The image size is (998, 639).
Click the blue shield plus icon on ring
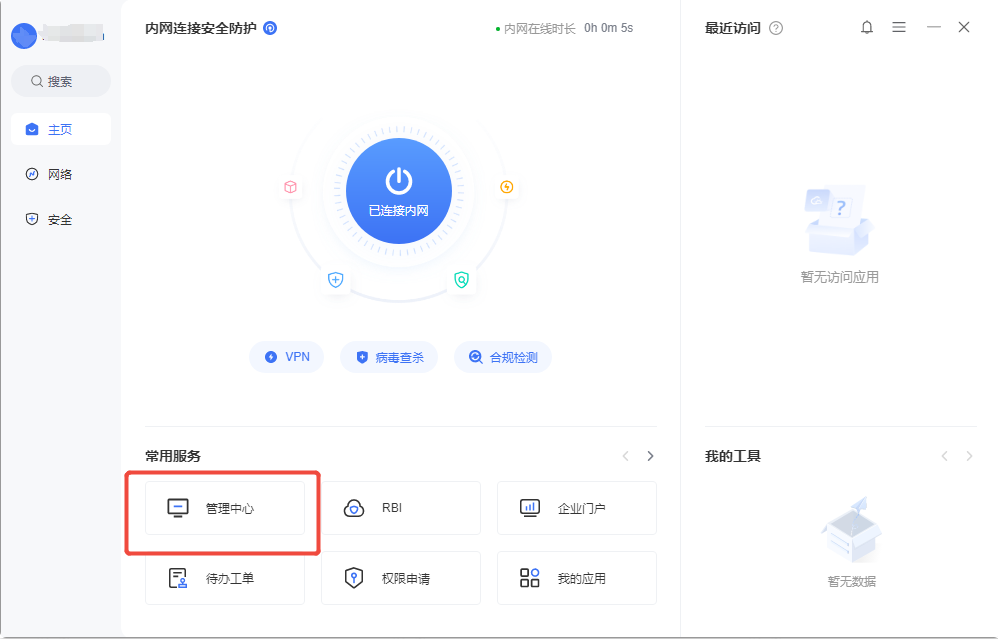click(x=335, y=279)
